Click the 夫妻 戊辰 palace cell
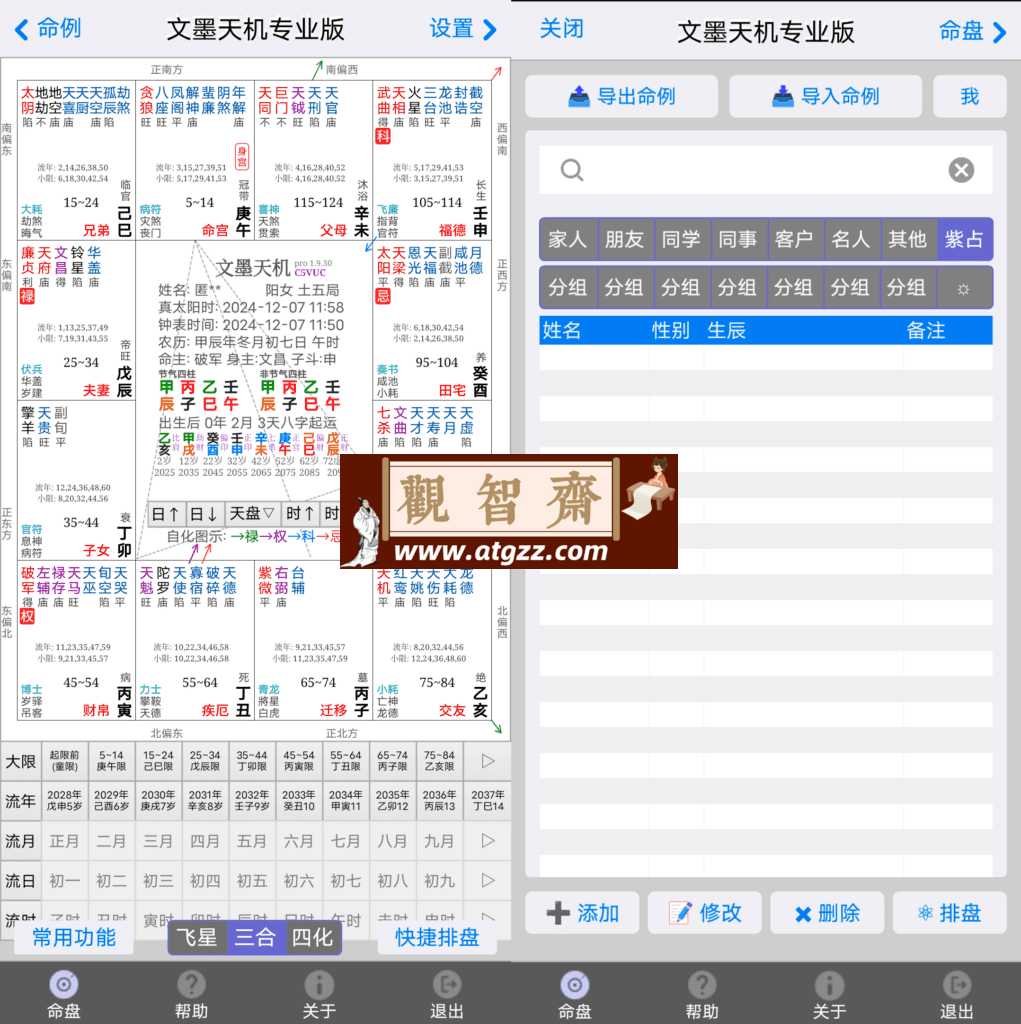The height and width of the screenshot is (1024, 1021). tap(76, 321)
